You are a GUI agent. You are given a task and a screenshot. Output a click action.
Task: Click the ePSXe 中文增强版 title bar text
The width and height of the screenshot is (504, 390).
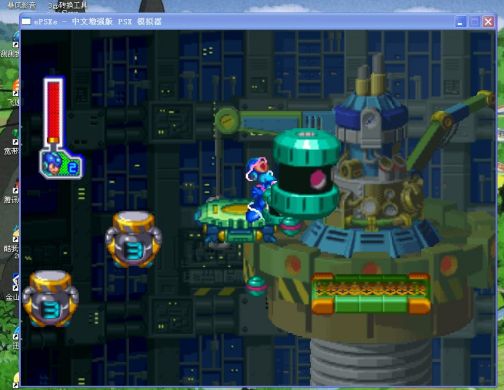(x=98, y=22)
